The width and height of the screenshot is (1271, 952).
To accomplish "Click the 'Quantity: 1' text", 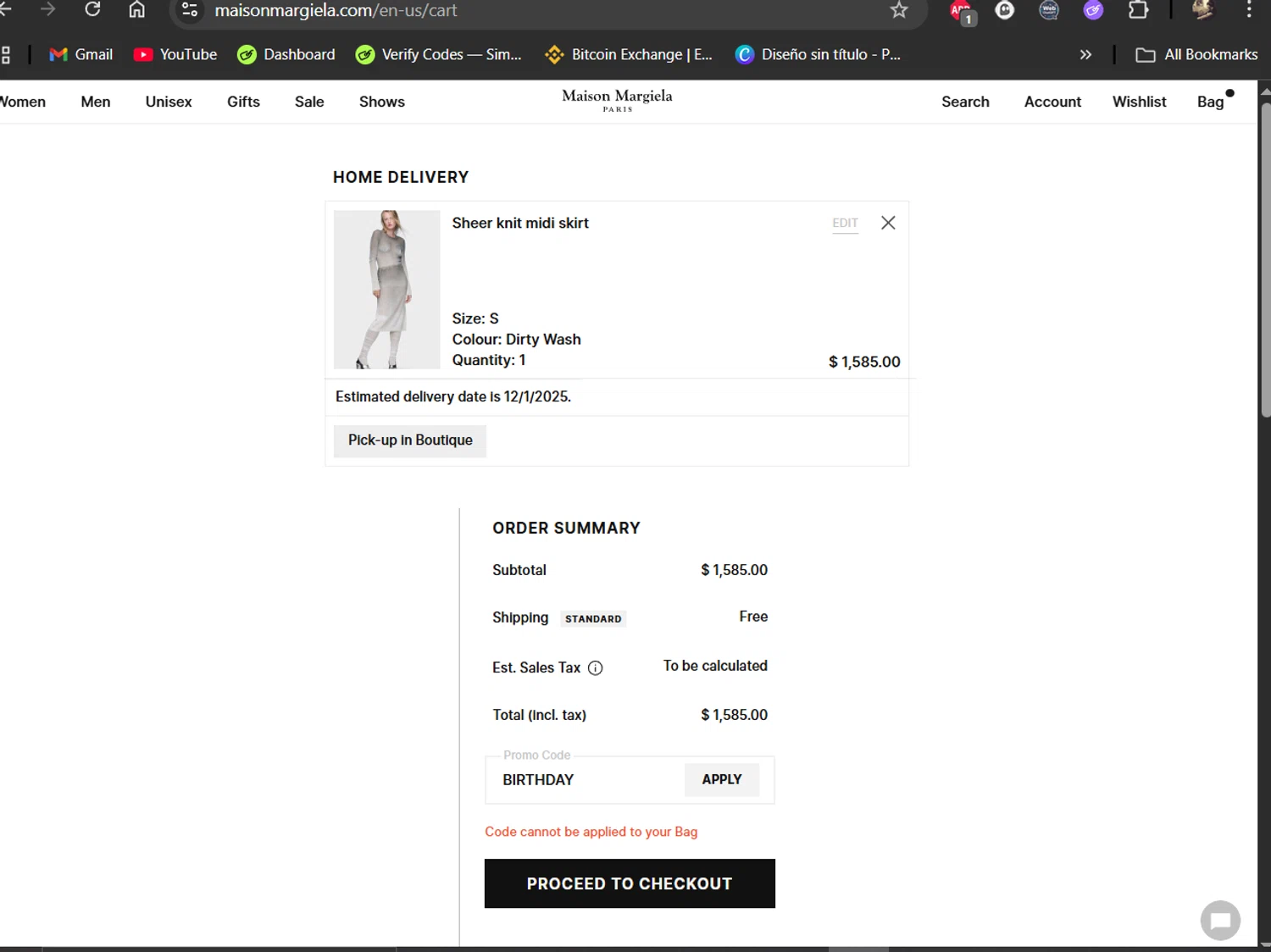I will 489,360.
